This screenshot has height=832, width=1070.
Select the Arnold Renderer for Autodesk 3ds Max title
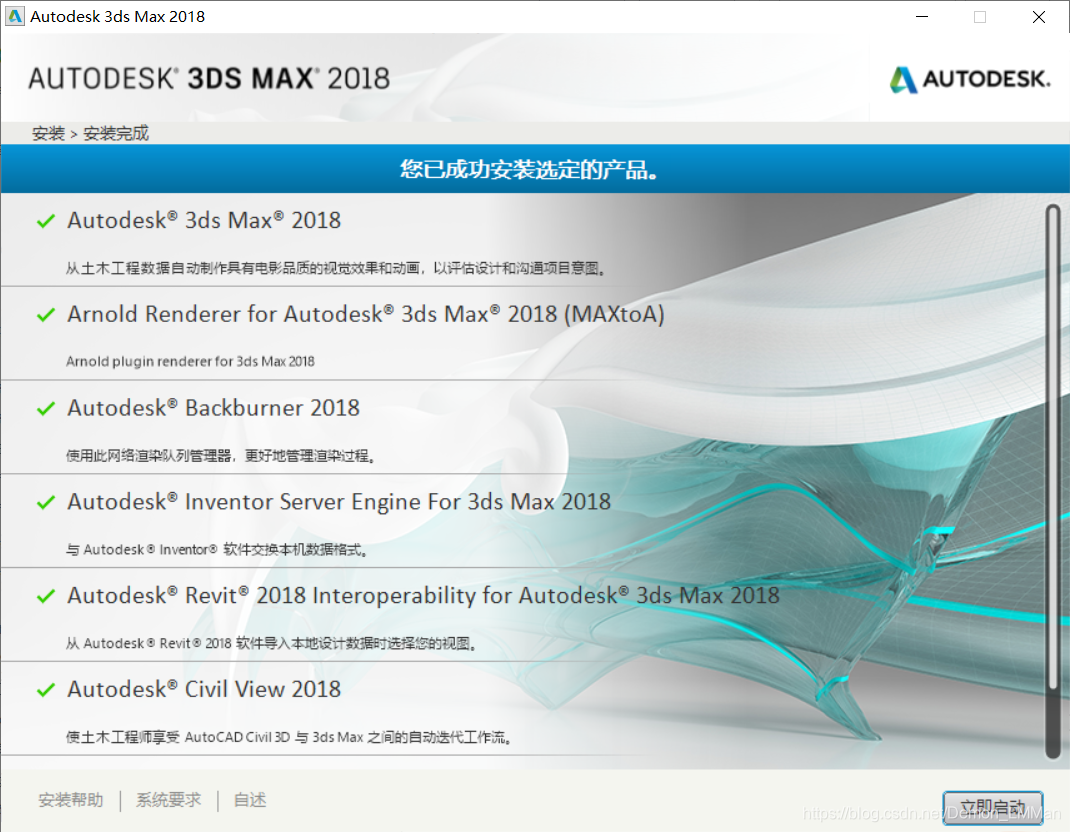(366, 314)
